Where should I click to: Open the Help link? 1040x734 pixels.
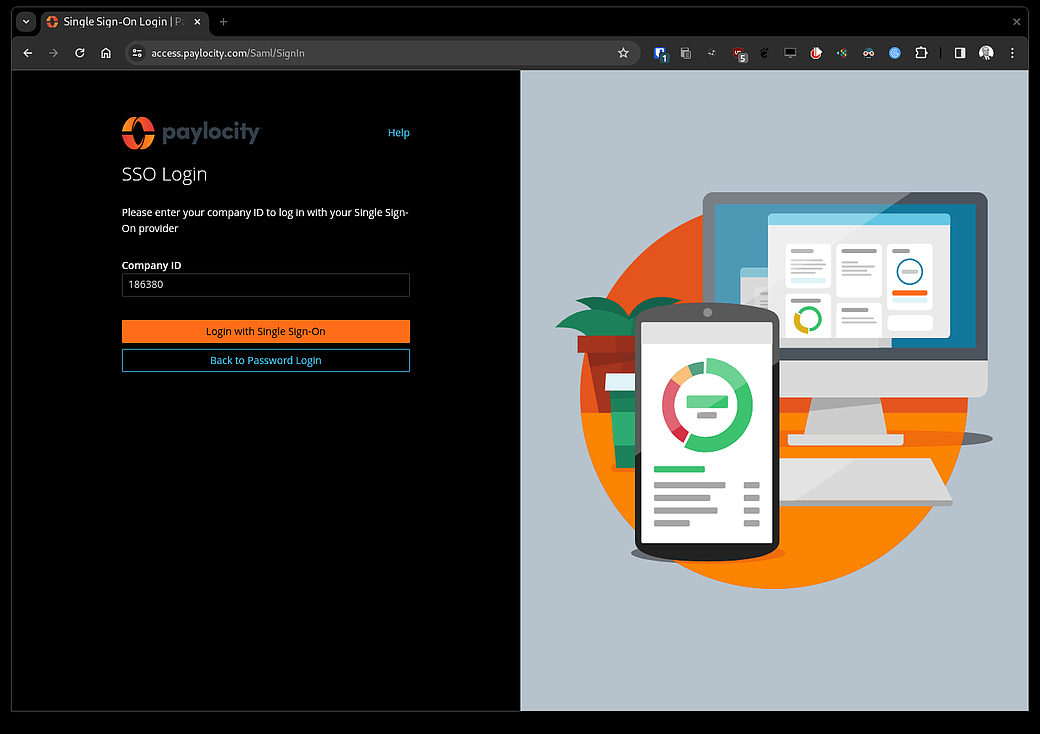click(398, 133)
